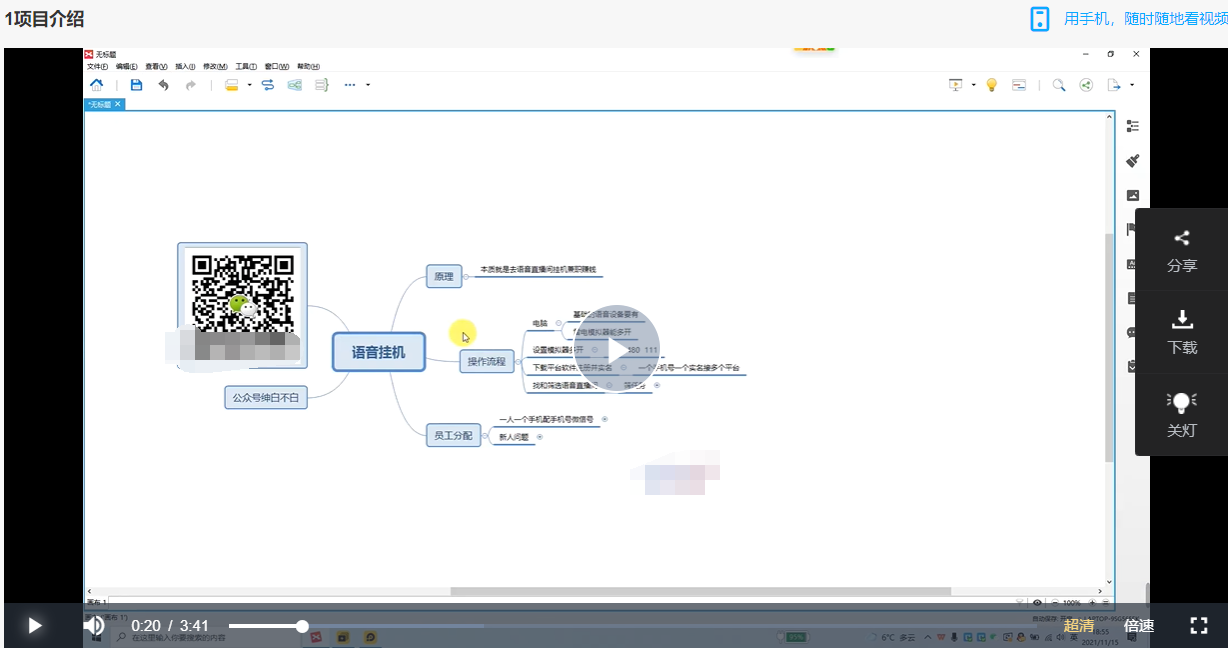The width and height of the screenshot is (1228, 648).
Task: Click the summary bracket icon in the toolbar
Action: click(322, 85)
